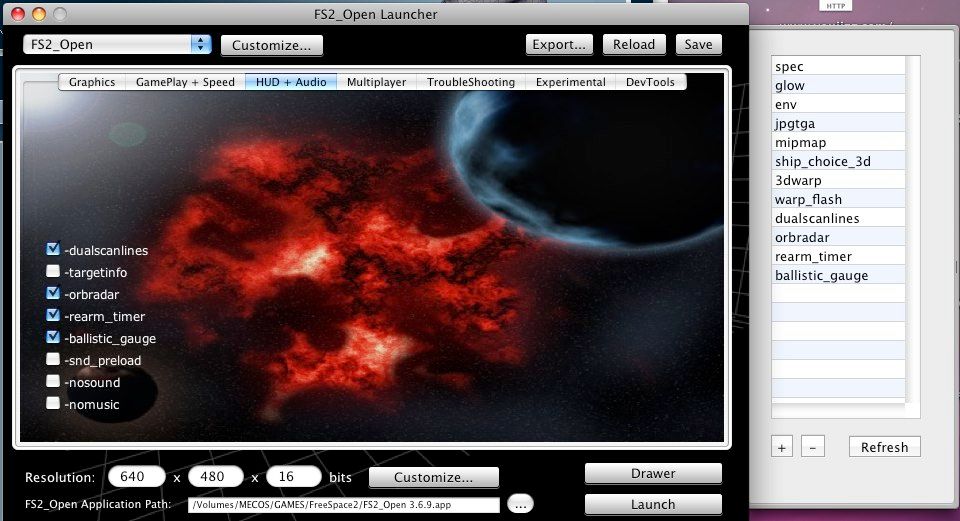Open the FS2_Open profile dropdown
The image size is (960, 521).
click(x=117, y=44)
